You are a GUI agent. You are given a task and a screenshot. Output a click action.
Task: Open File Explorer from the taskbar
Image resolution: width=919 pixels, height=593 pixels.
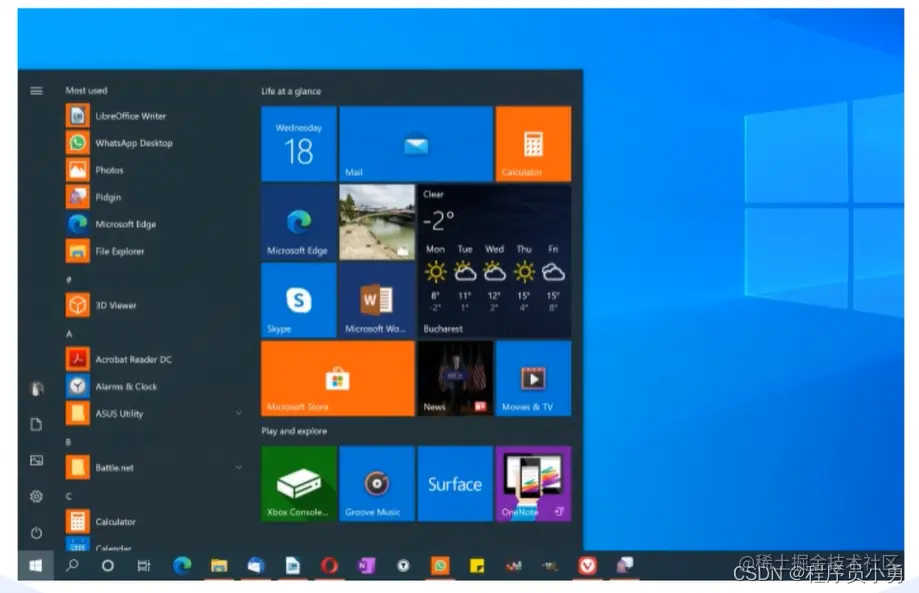(219, 565)
